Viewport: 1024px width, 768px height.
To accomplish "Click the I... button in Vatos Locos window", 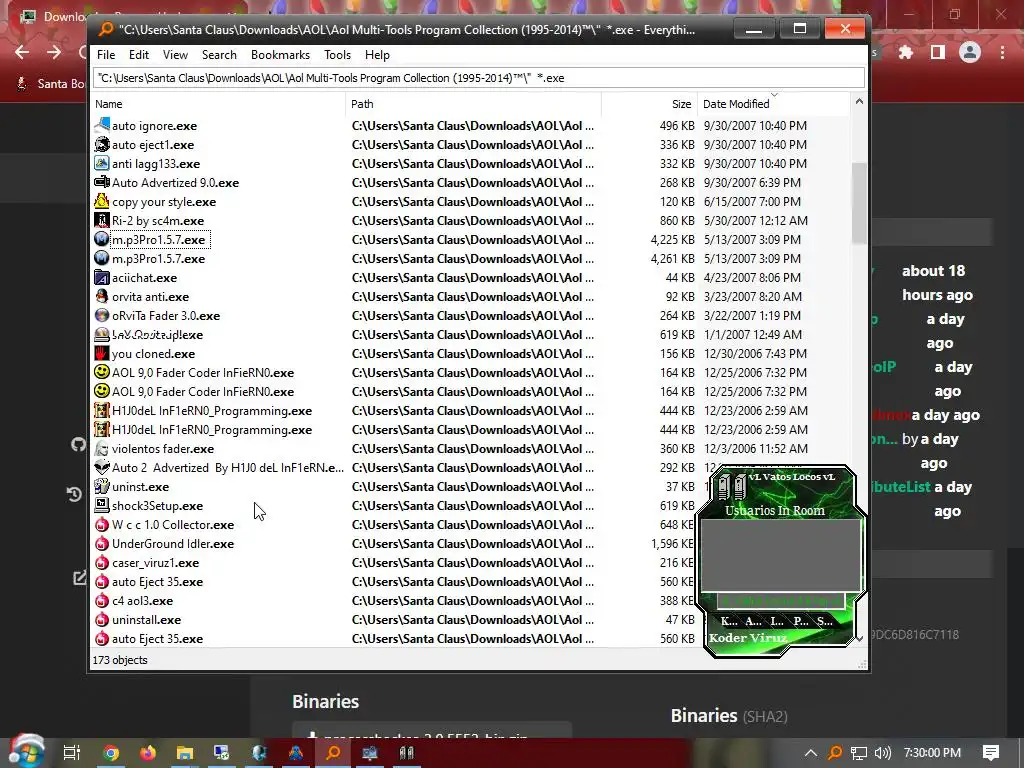I will tap(776, 621).
